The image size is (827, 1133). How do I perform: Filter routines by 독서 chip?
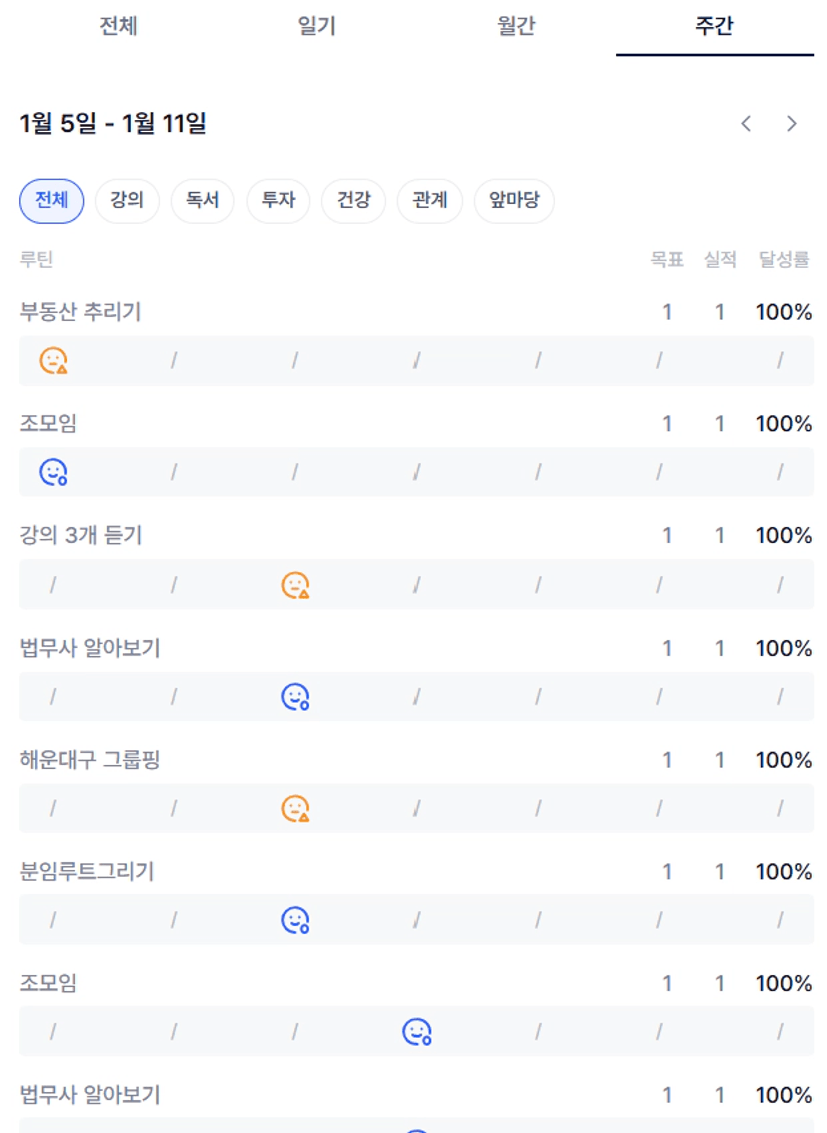tap(202, 201)
